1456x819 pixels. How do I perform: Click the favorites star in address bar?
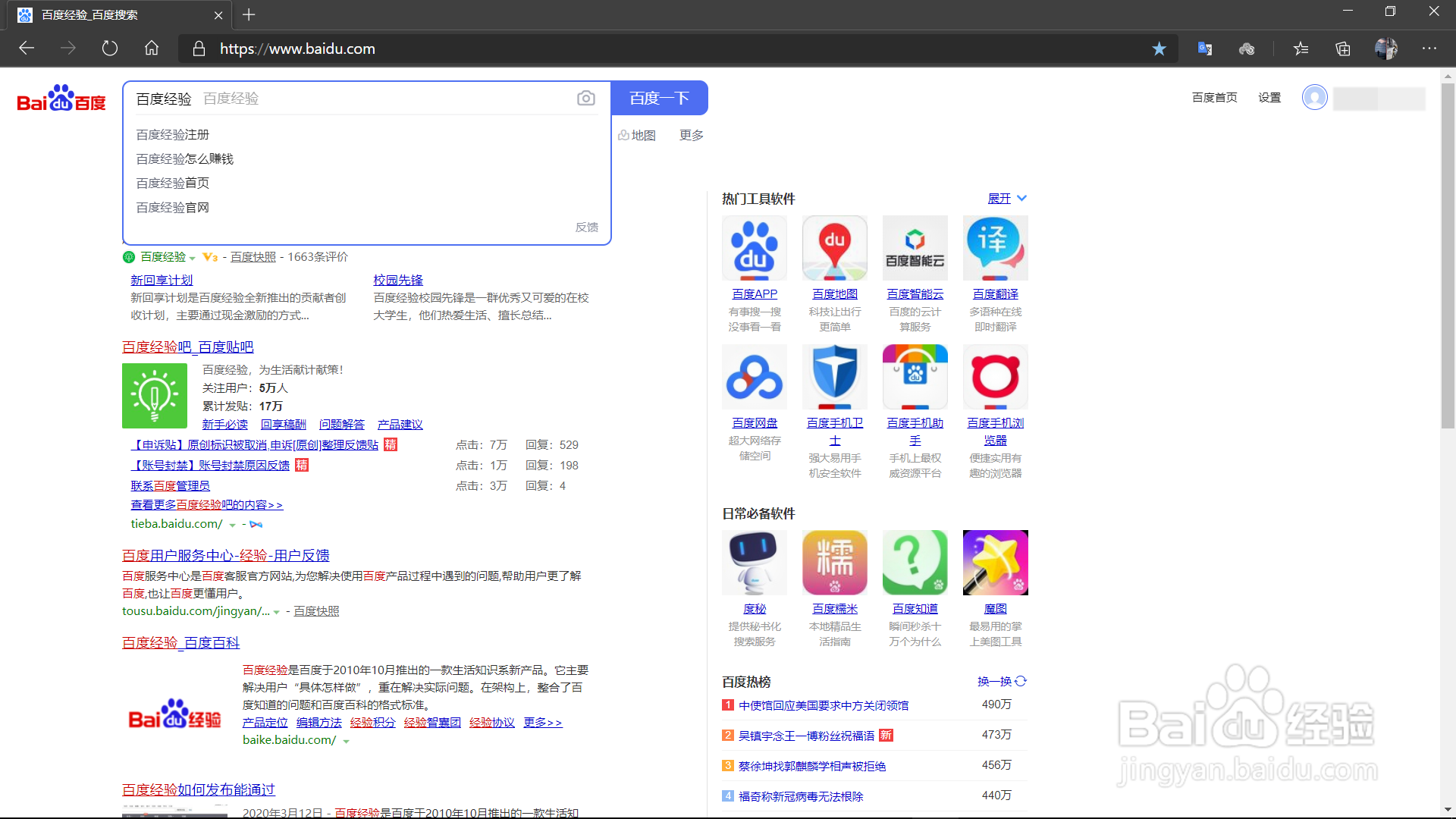tap(1159, 49)
